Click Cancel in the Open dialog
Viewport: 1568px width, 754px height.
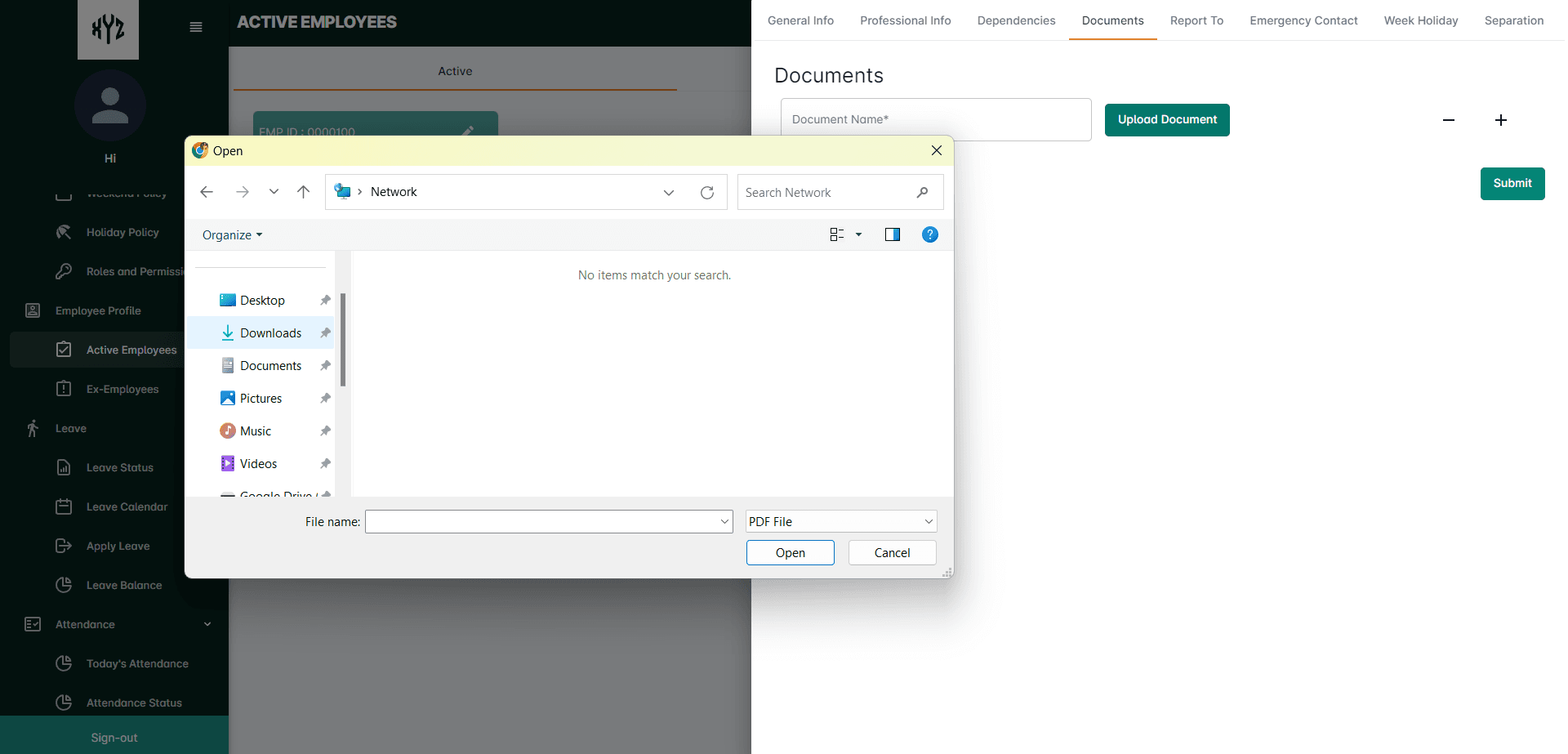coord(892,553)
